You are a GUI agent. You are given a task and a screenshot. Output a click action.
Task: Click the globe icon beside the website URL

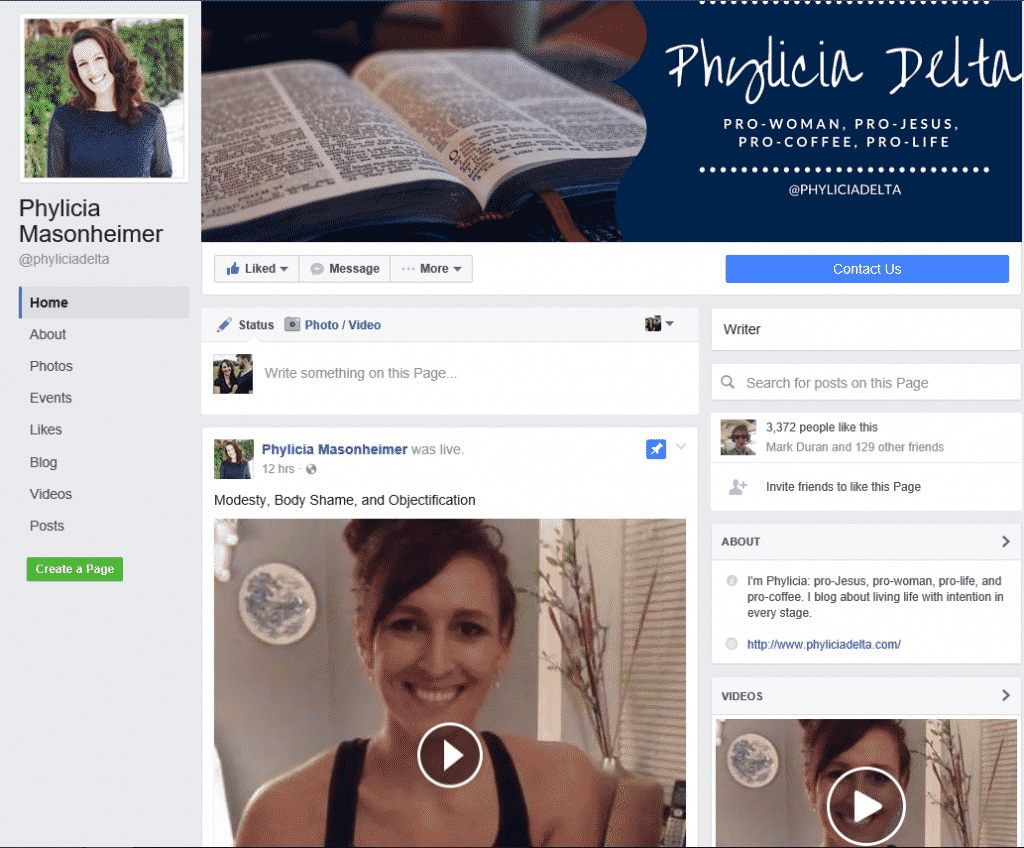coord(732,644)
